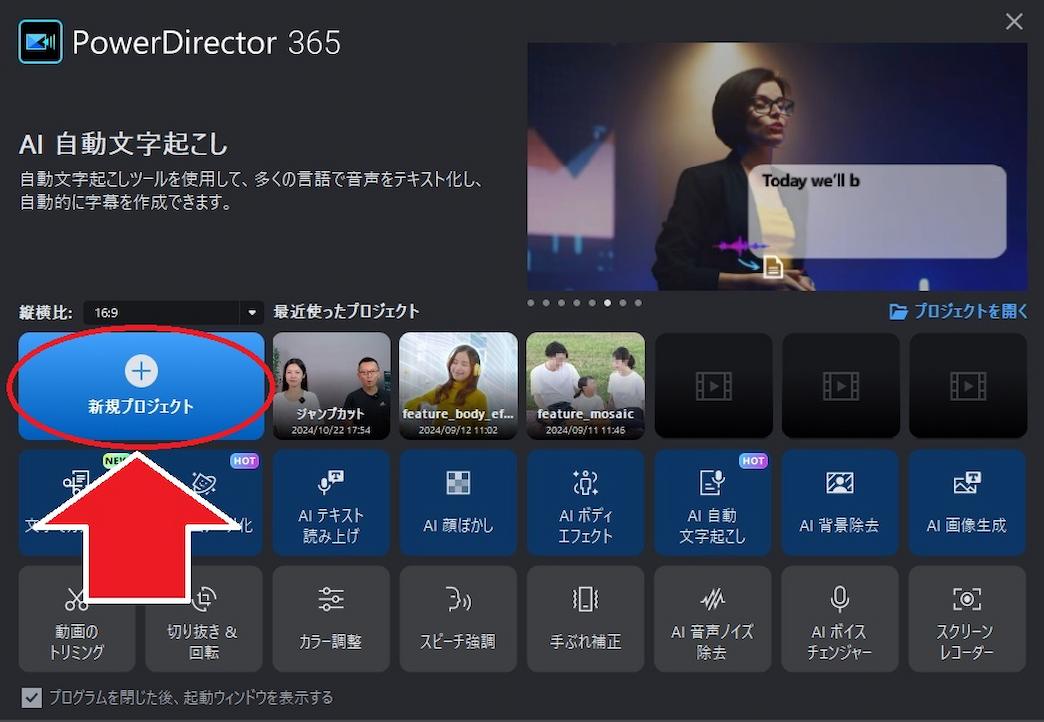This screenshot has width=1044, height=722.
Task: Launch AI 画像生成 tool
Action: [x=967, y=503]
